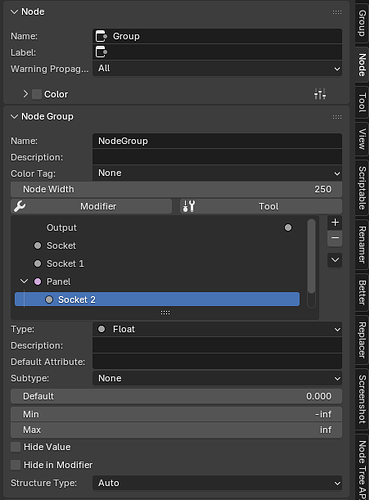Click the empty node Label field

coord(217,52)
